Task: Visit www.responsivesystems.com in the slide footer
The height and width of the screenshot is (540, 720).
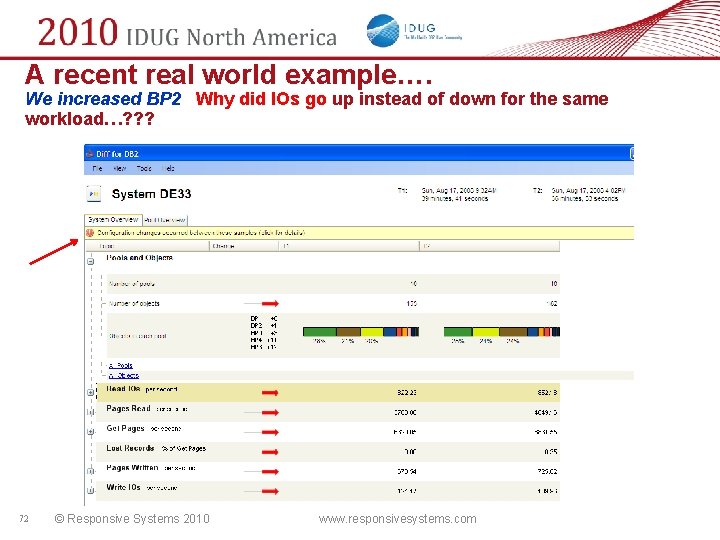Action: pos(398,519)
